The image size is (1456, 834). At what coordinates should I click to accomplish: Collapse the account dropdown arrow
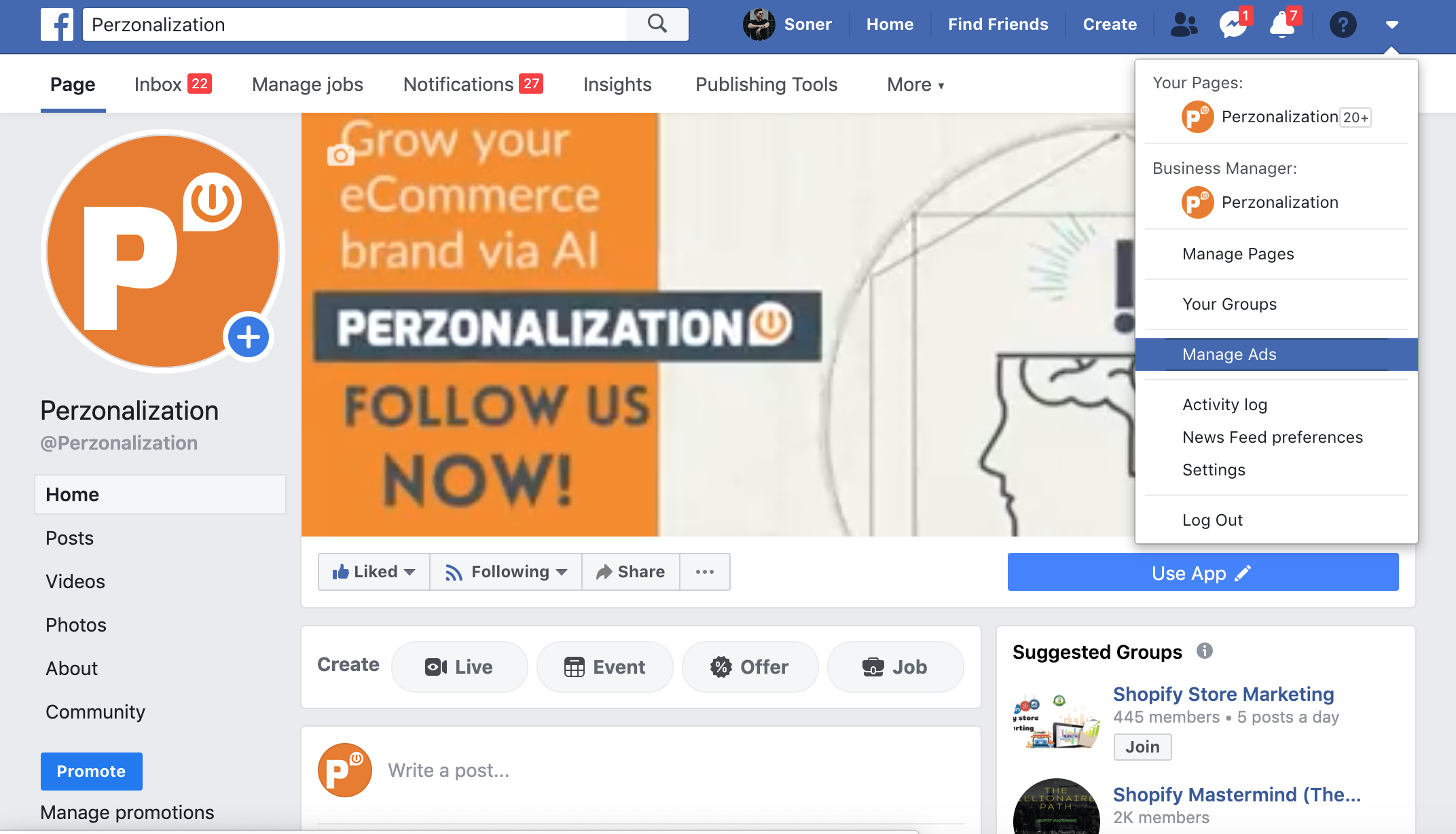(x=1391, y=24)
